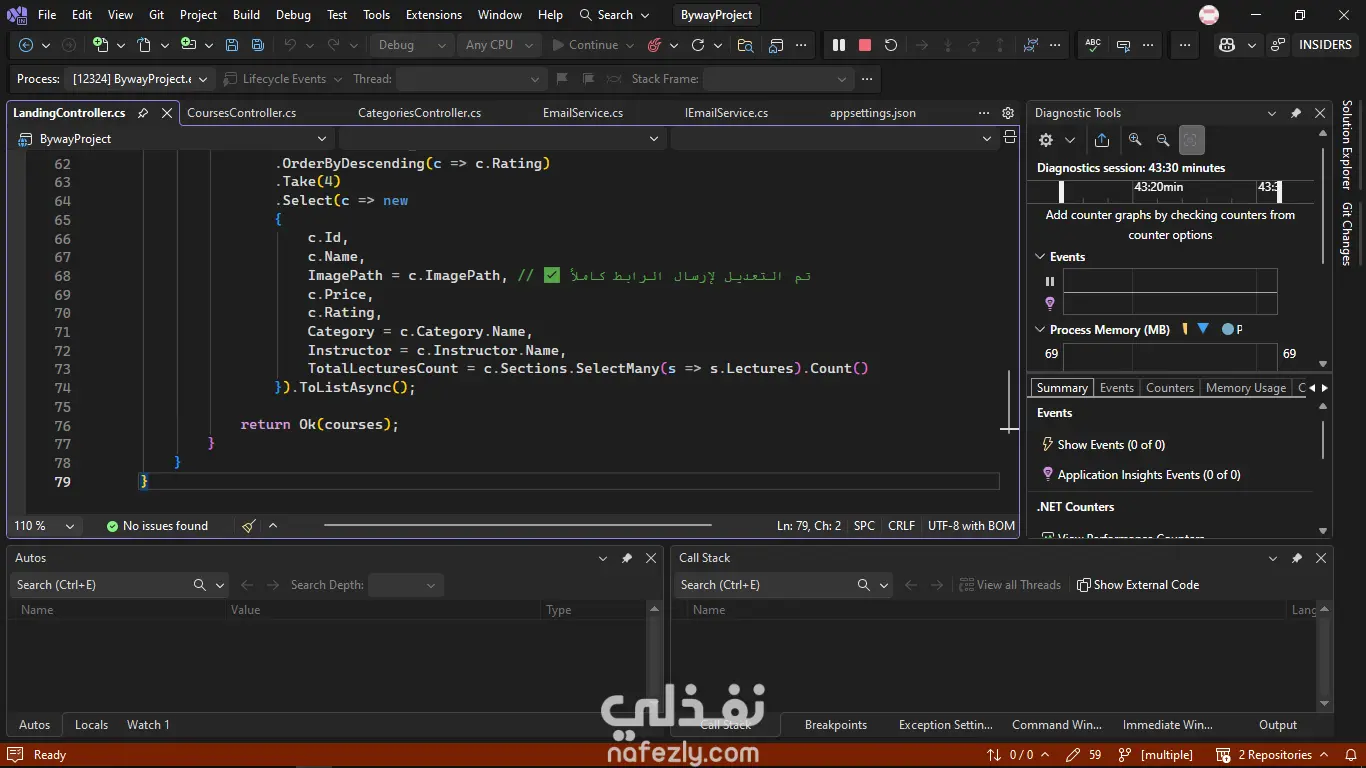Image resolution: width=1366 pixels, height=768 pixels.
Task: Switch to CoursesController.cs tab
Action: click(241, 113)
